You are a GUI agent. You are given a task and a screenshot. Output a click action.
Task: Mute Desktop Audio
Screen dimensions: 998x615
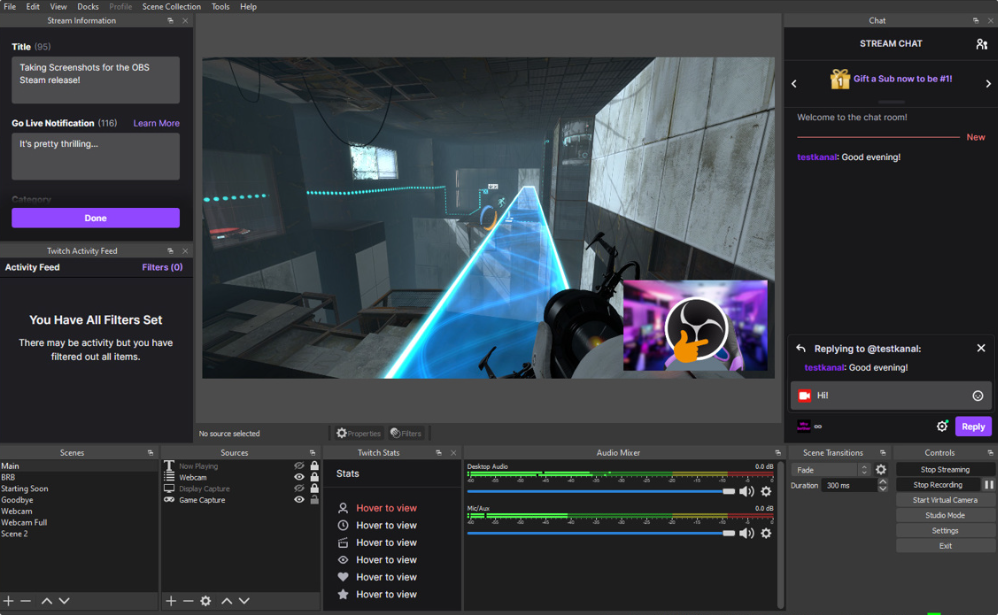(x=747, y=491)
